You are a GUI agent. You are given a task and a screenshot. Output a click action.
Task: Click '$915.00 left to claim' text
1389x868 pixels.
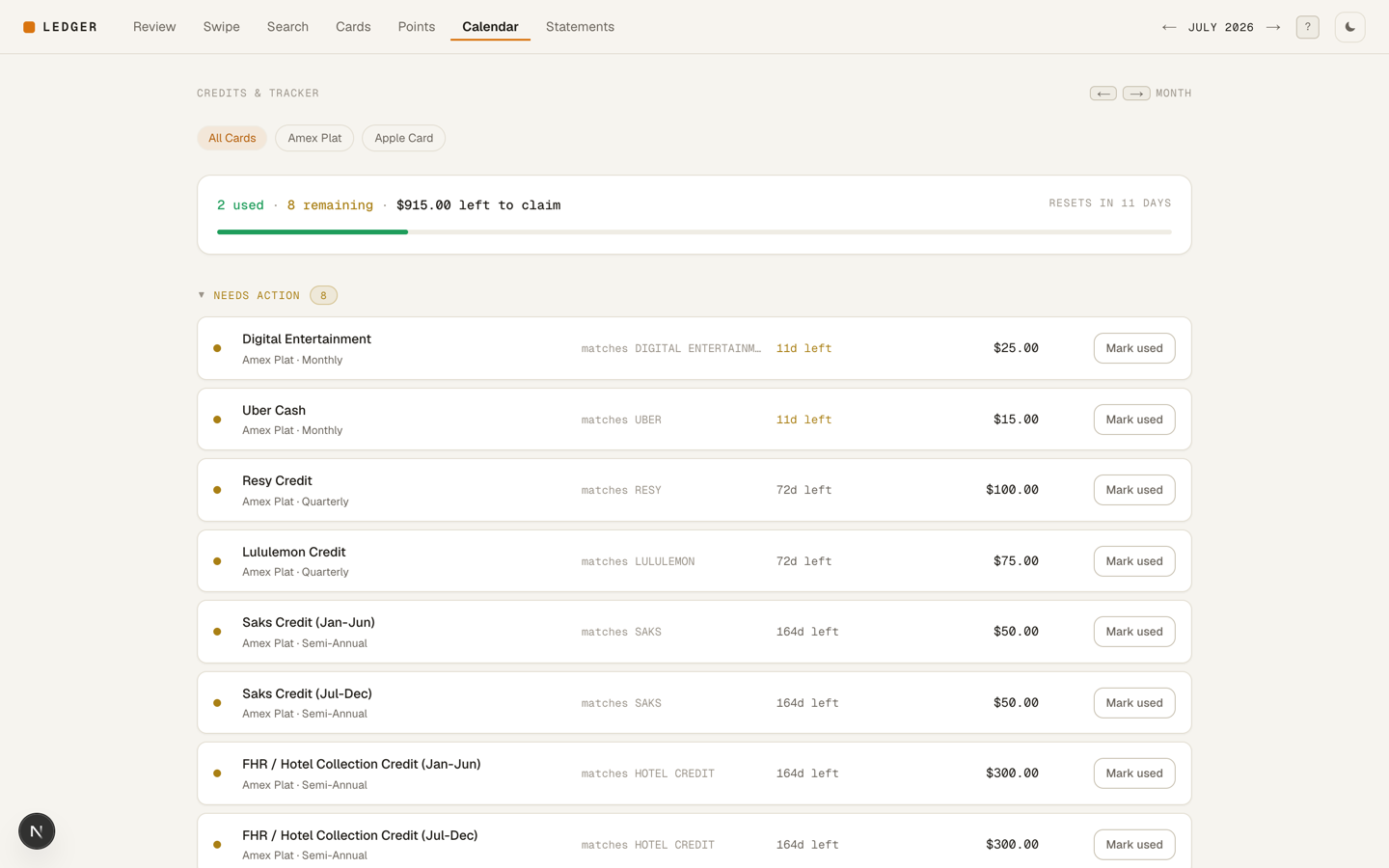point(478,205)
